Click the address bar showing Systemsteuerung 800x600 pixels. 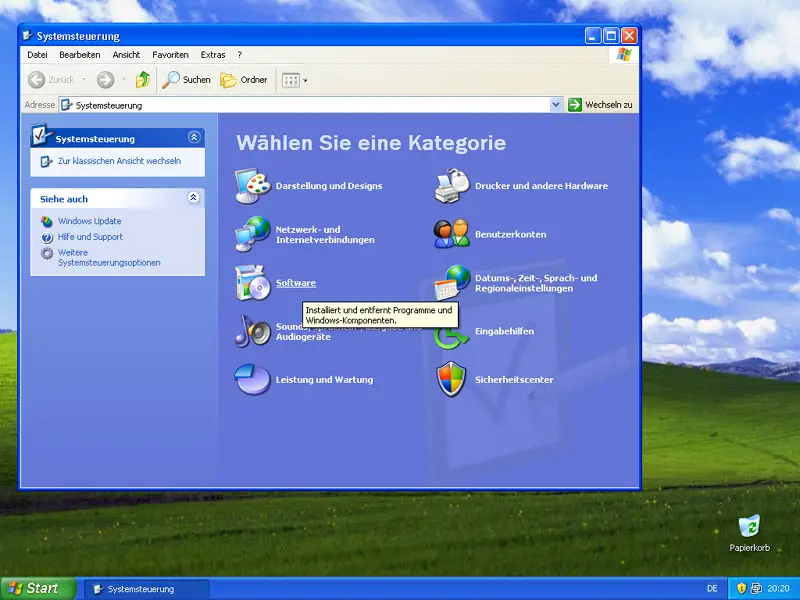point(311,105)
